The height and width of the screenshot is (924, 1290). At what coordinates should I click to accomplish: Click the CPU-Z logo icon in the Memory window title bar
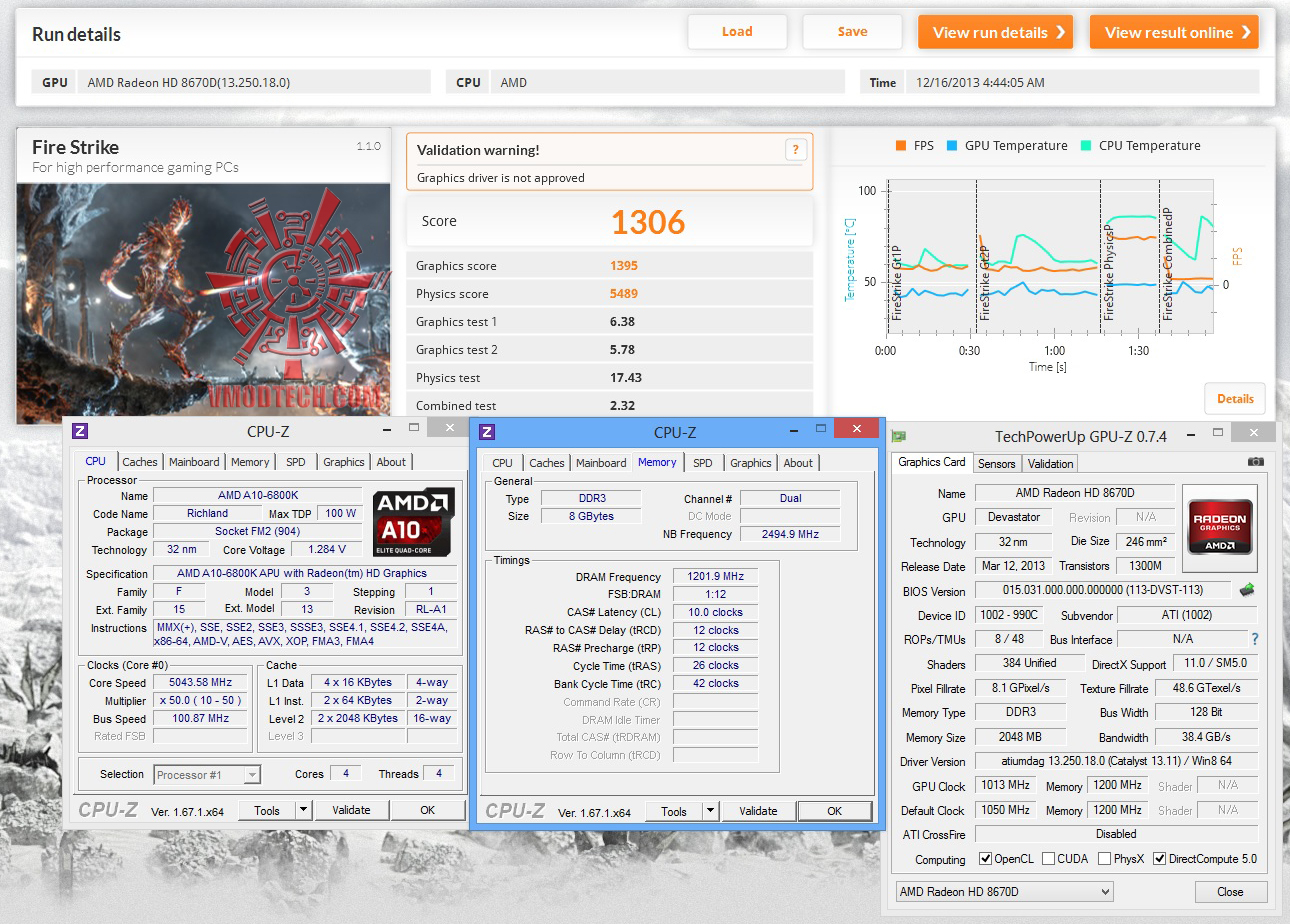[487, 432]
